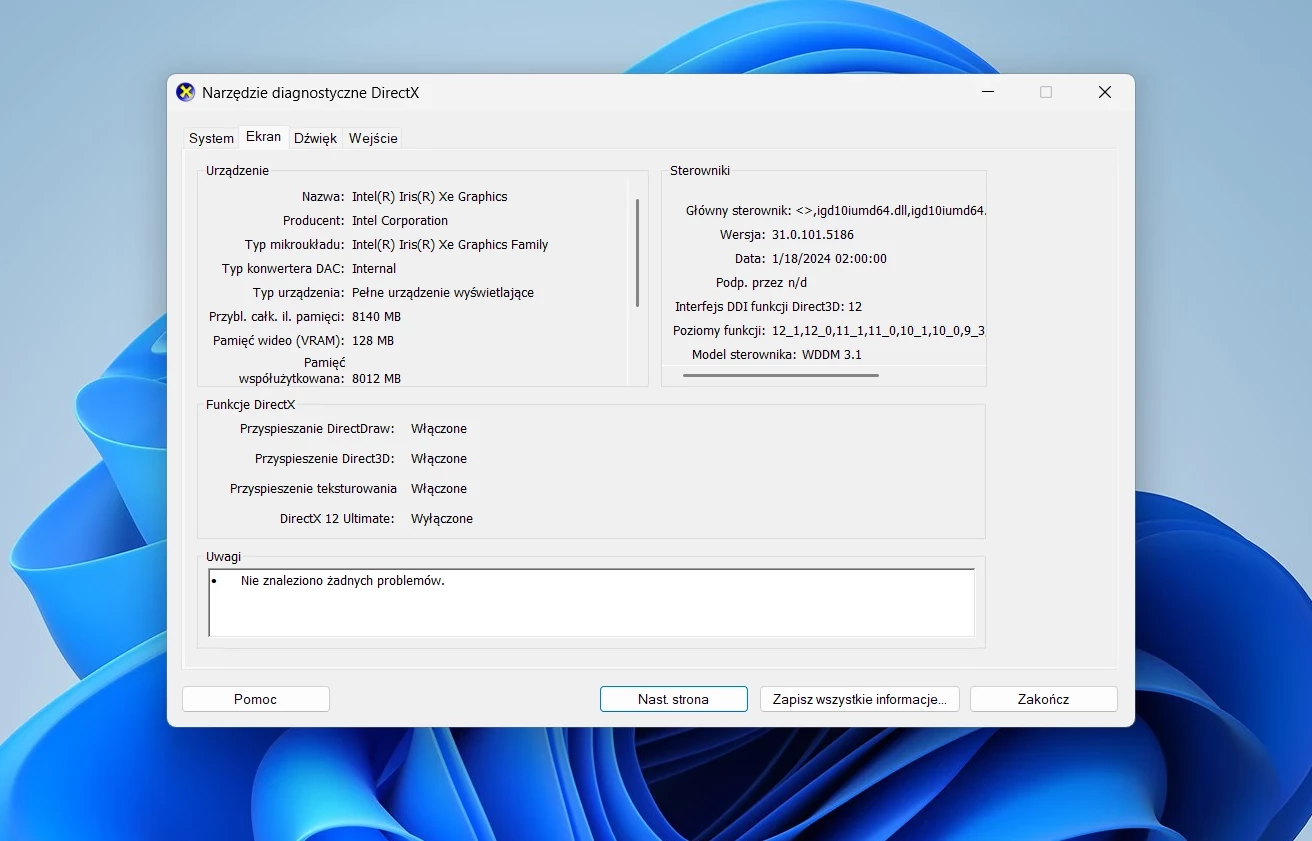Click the Główny sterownik file list value
This screenshot has width=1312, height=841.
[x=890, y=210]
